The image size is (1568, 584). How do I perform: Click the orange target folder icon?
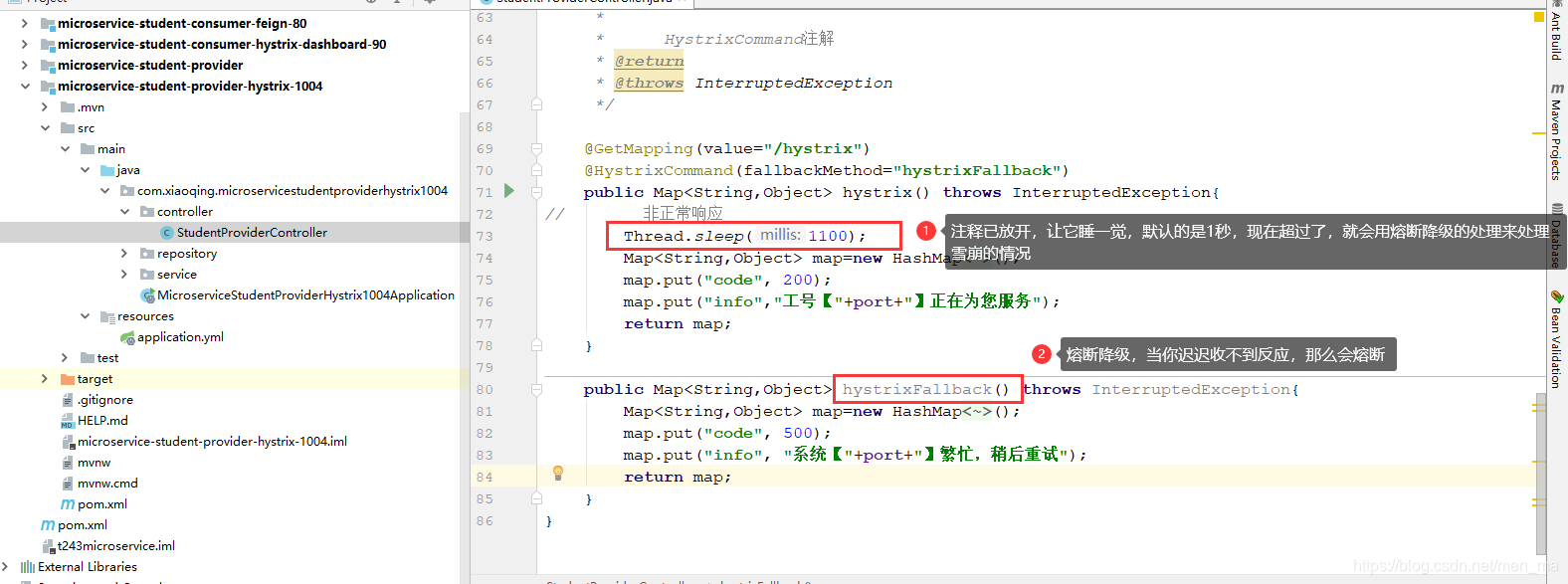[68, 379]
